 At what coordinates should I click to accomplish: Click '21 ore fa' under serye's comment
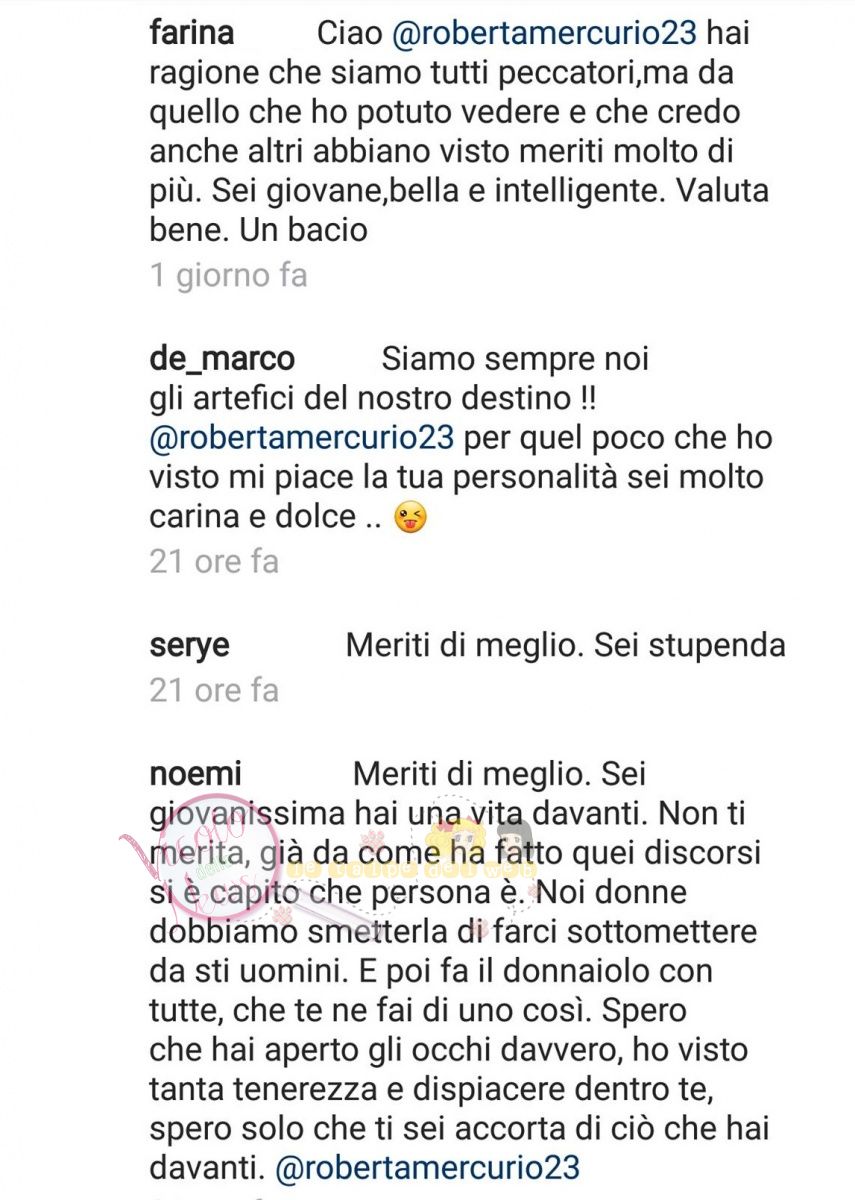[214, 690]
